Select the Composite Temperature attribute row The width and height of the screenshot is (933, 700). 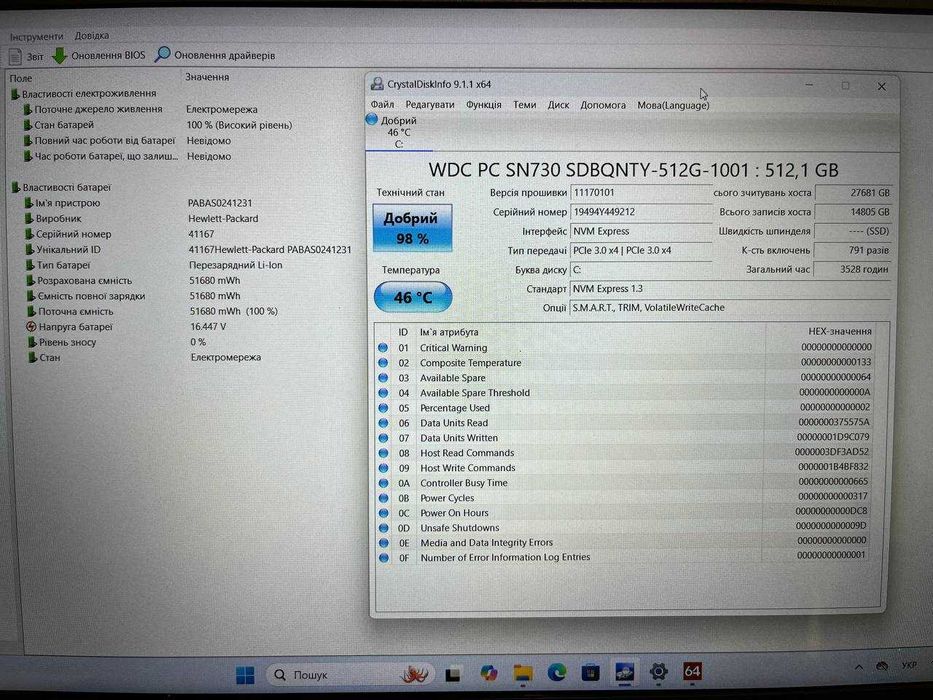[626, 362]
